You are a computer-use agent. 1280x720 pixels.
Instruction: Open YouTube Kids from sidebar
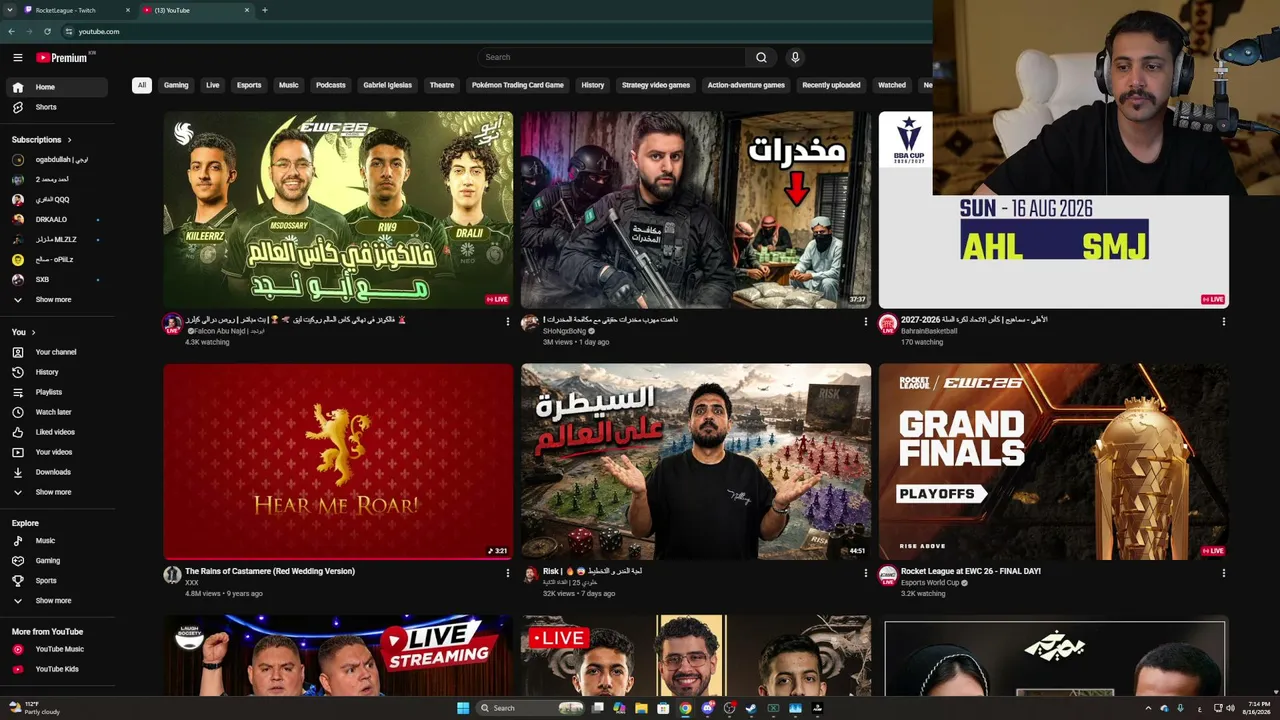click(56, 669)
